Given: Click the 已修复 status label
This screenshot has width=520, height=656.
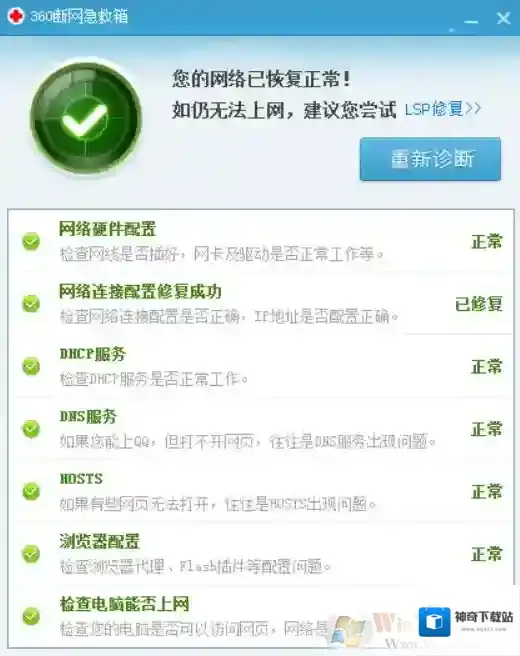Looking at the screenshot, I should coord(479,304).
